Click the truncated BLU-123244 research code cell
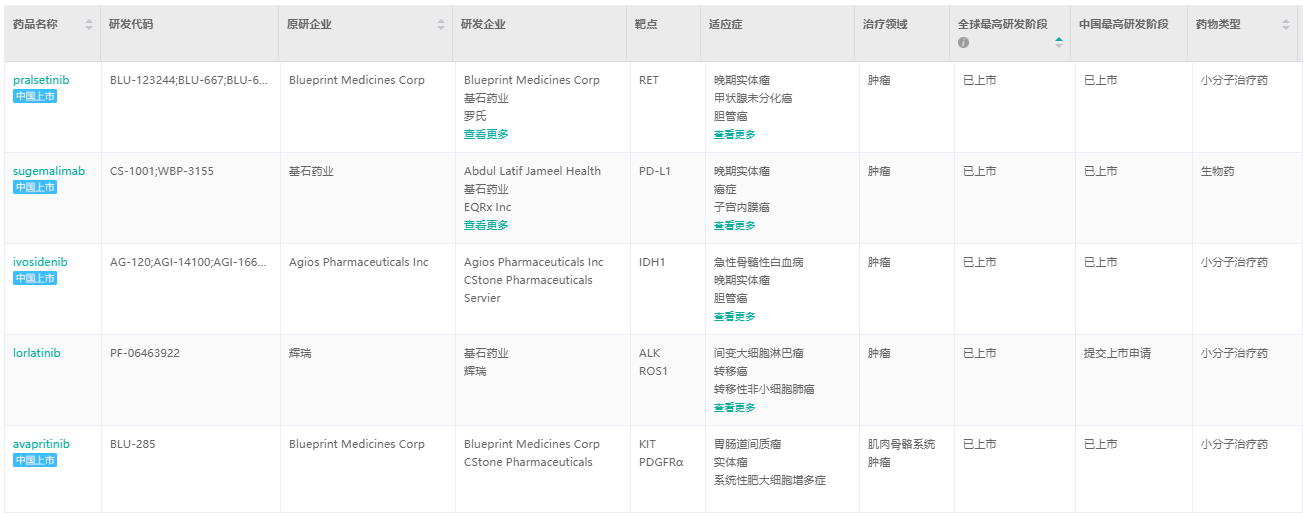The image size is (1303, 517). coord(189,80)
